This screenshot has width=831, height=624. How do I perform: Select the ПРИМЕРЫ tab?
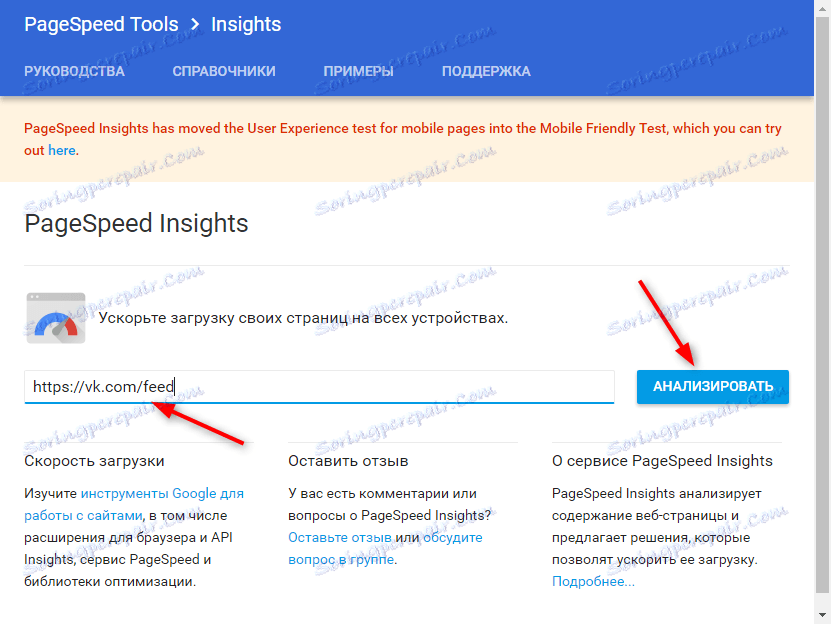(x=358, y=71)
